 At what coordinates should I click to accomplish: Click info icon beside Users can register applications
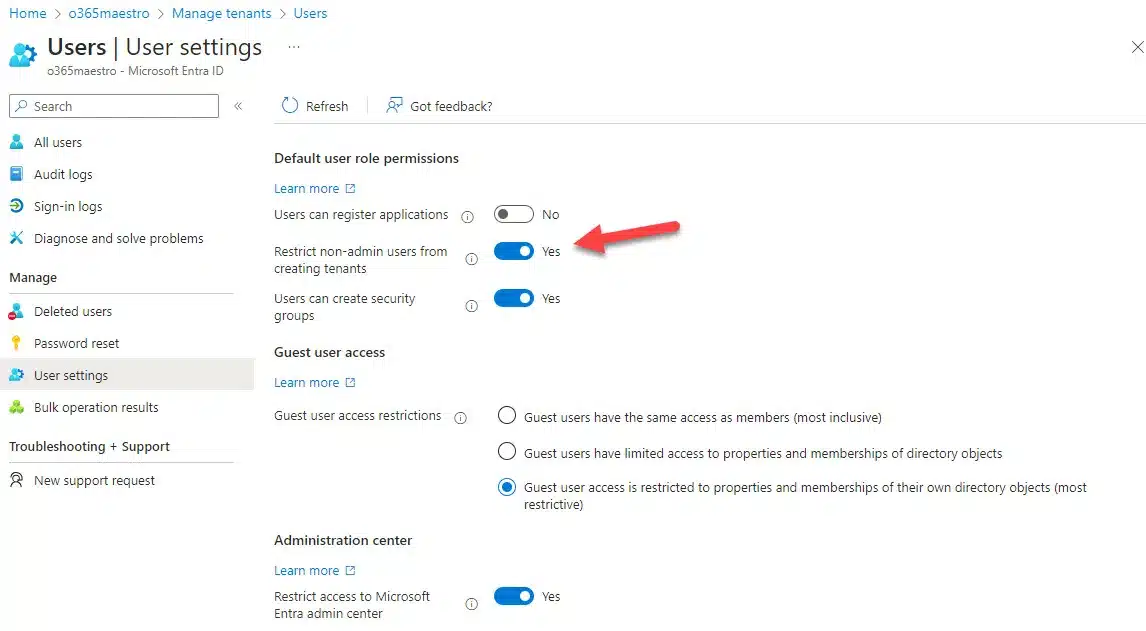point(467,216)
